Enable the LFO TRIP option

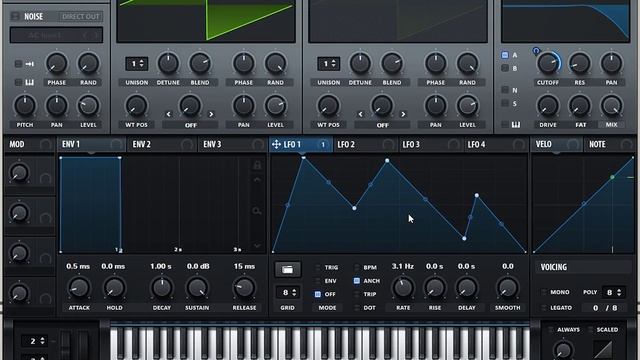[356, 294]
